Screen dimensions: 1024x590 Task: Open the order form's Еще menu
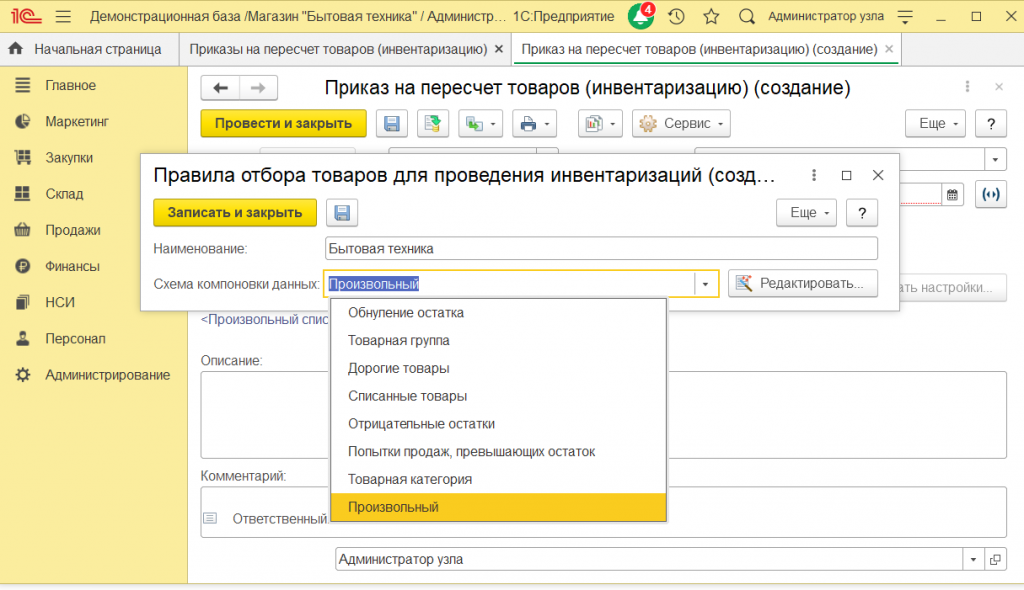tap(935, 123)
